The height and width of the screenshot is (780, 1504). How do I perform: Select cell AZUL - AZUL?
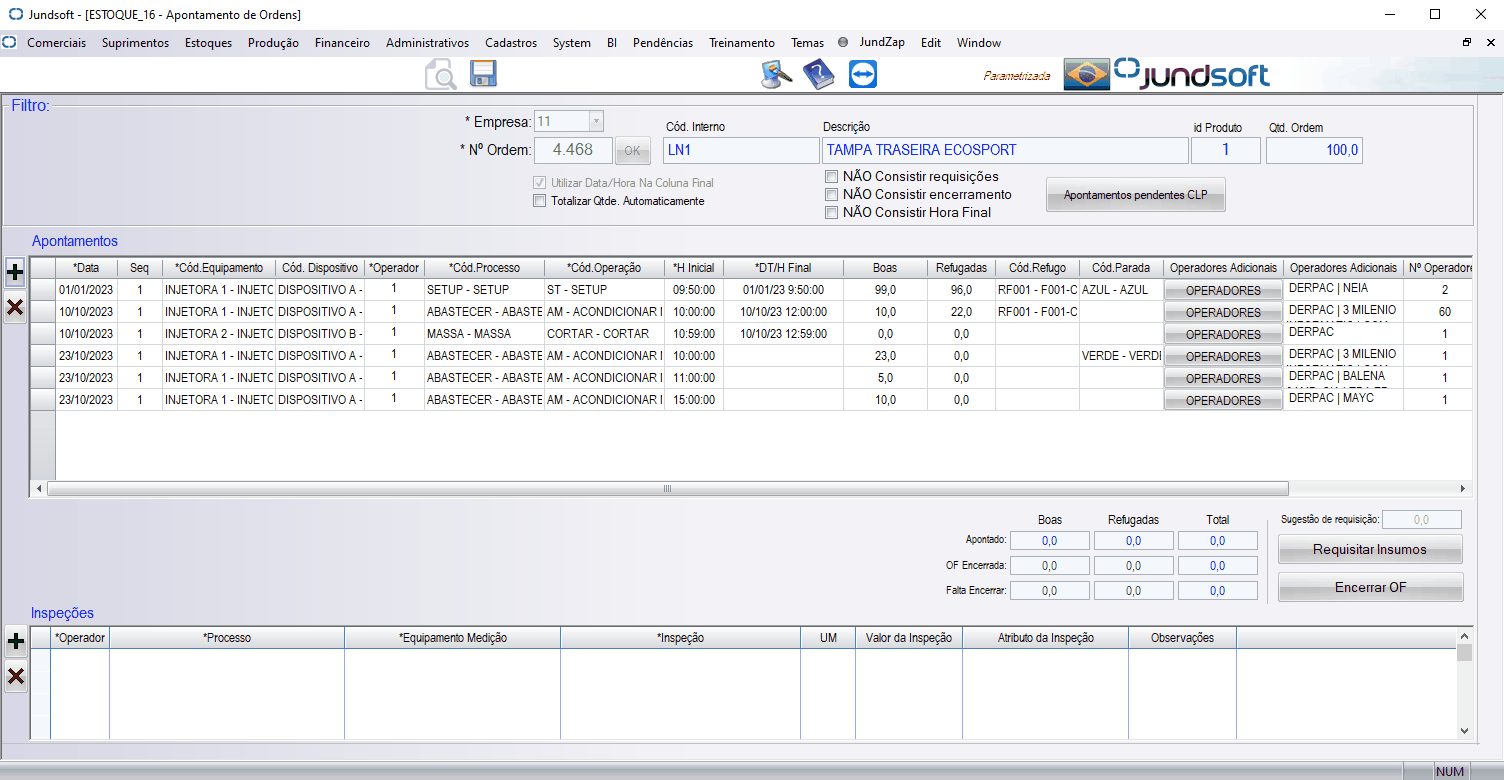point(1121,290)
